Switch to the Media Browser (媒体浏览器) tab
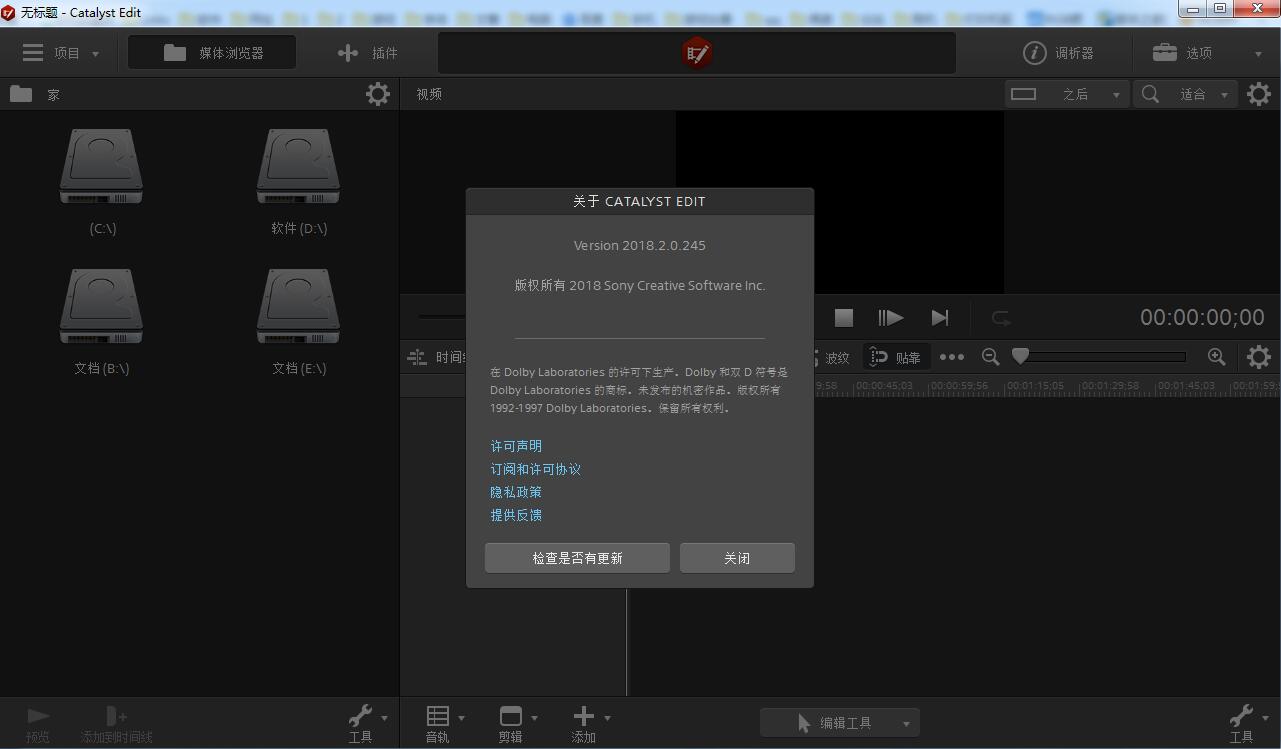This screenshot has width=1281, height=749. coord(212,53)
